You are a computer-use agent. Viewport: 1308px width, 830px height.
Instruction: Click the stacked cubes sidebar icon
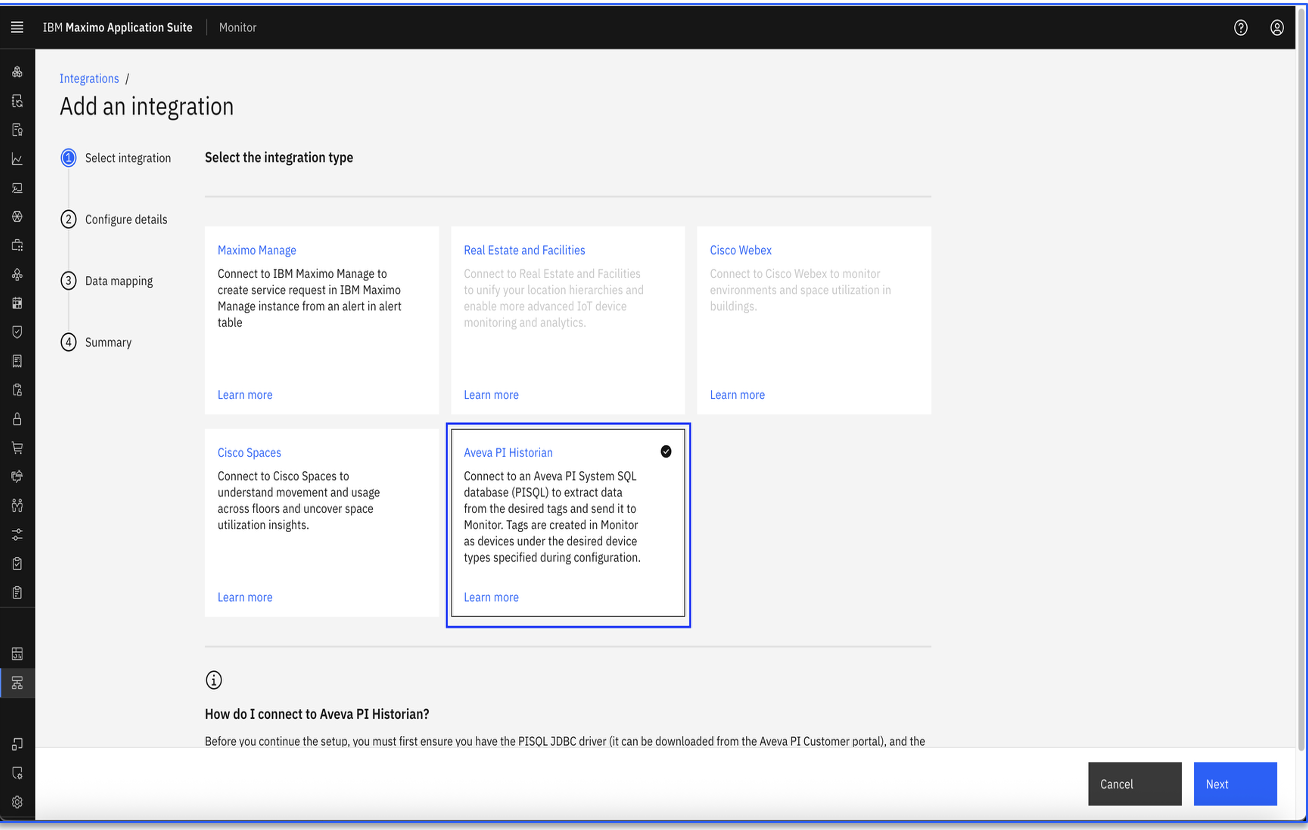coord(17,72)
